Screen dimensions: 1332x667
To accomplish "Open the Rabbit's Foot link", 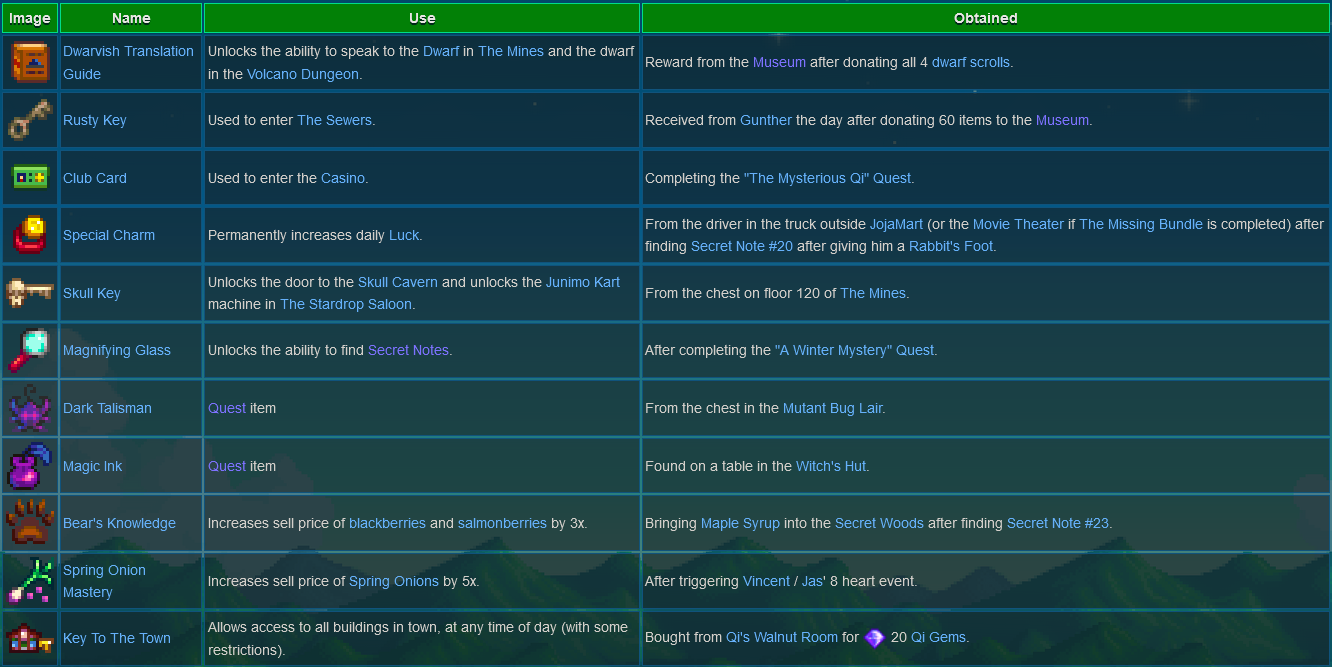I will point(951,246).
